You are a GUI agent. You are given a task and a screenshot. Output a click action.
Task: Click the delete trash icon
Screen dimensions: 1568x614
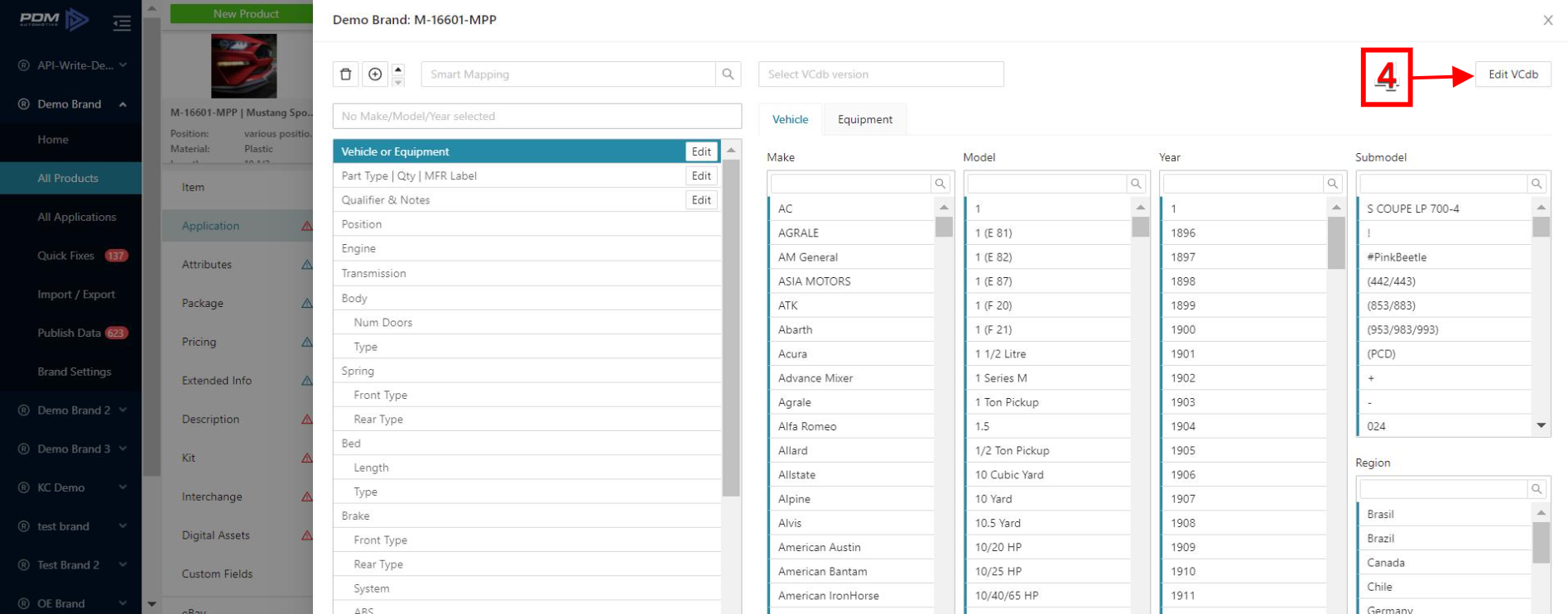click(x=346, y=74)
